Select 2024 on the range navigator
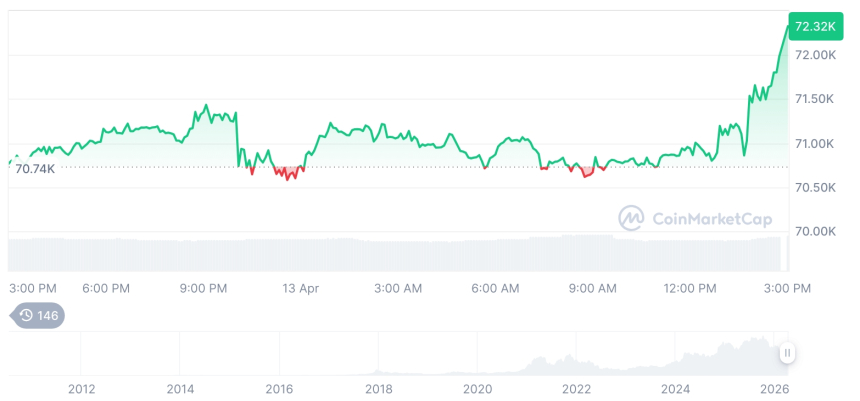 pos(676,389)
